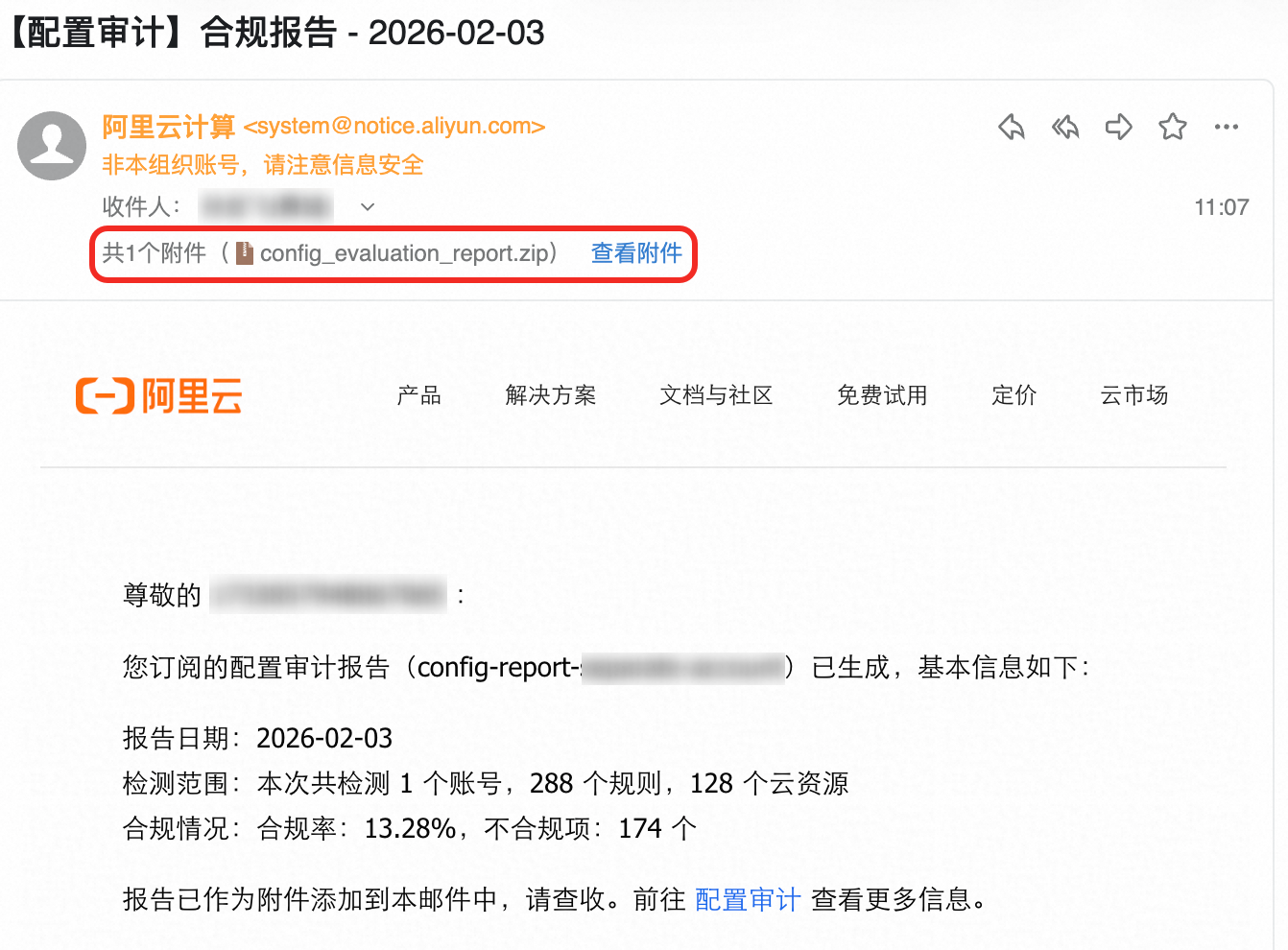1288x950 pixels.
Task: Open the 配置审计 link in the body
Action: [x=748, y=899]
